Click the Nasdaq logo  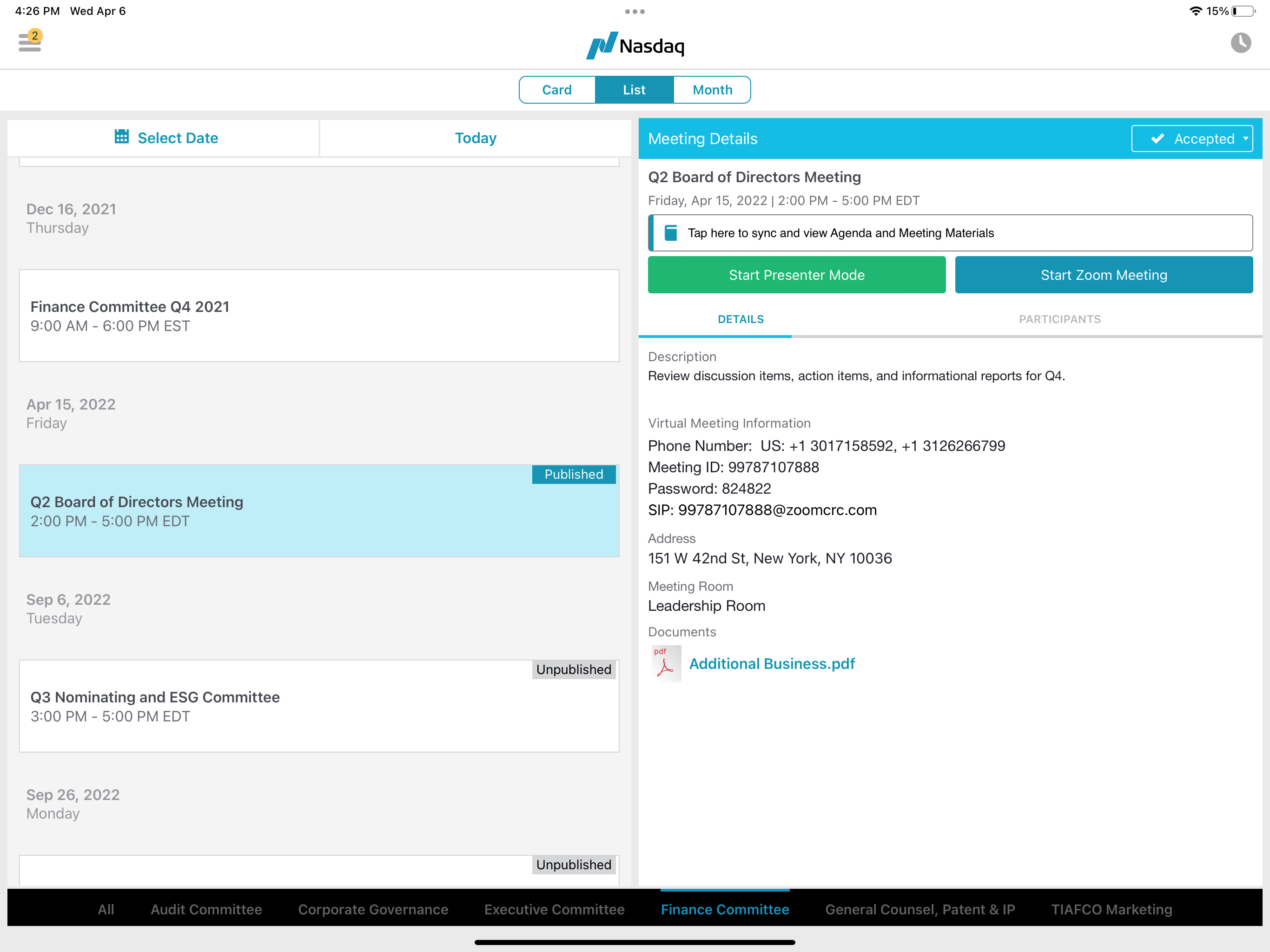(635, 46)
